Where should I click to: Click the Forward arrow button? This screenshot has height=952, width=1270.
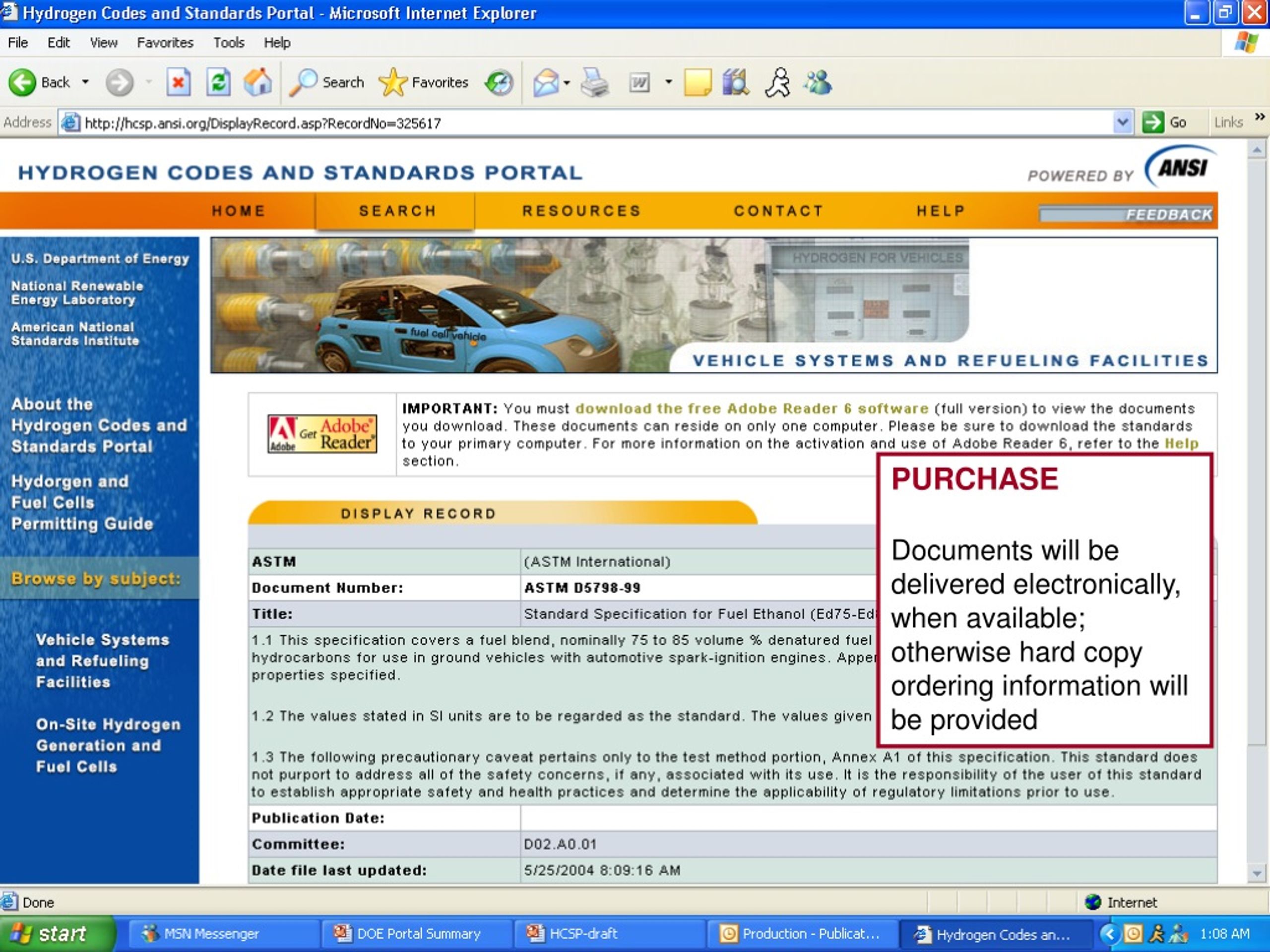(x=120, y=83)
